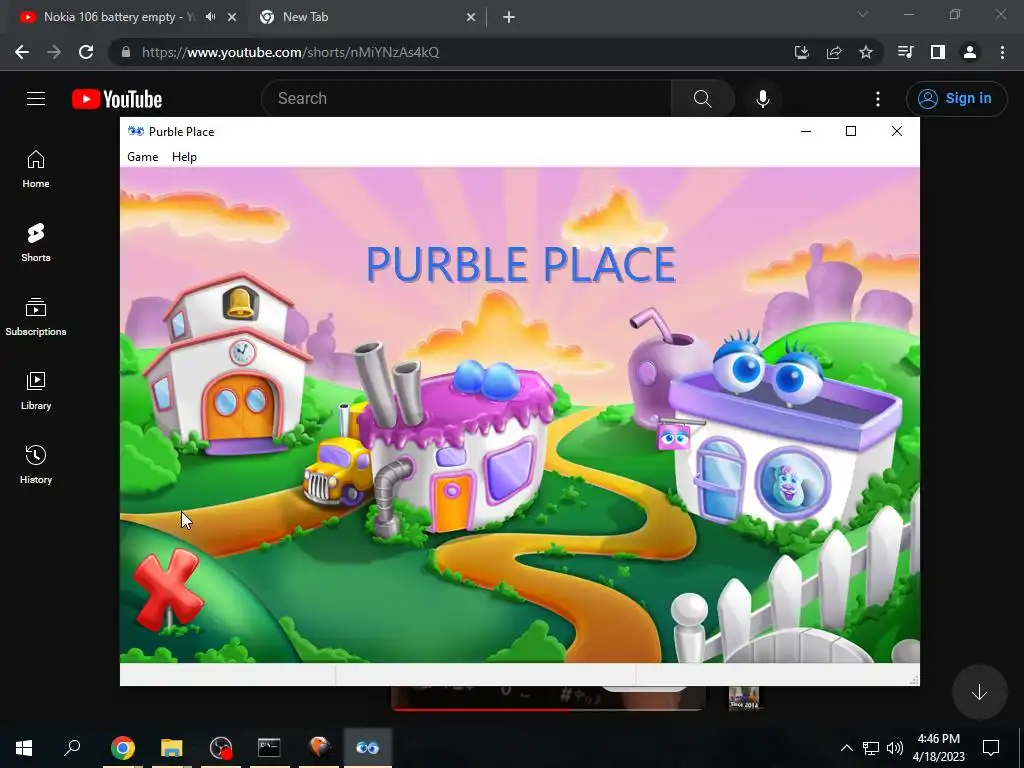Open Library in YouTube sidebar
This screenshot has width=1024, height=768.
[x=36, y=391]
